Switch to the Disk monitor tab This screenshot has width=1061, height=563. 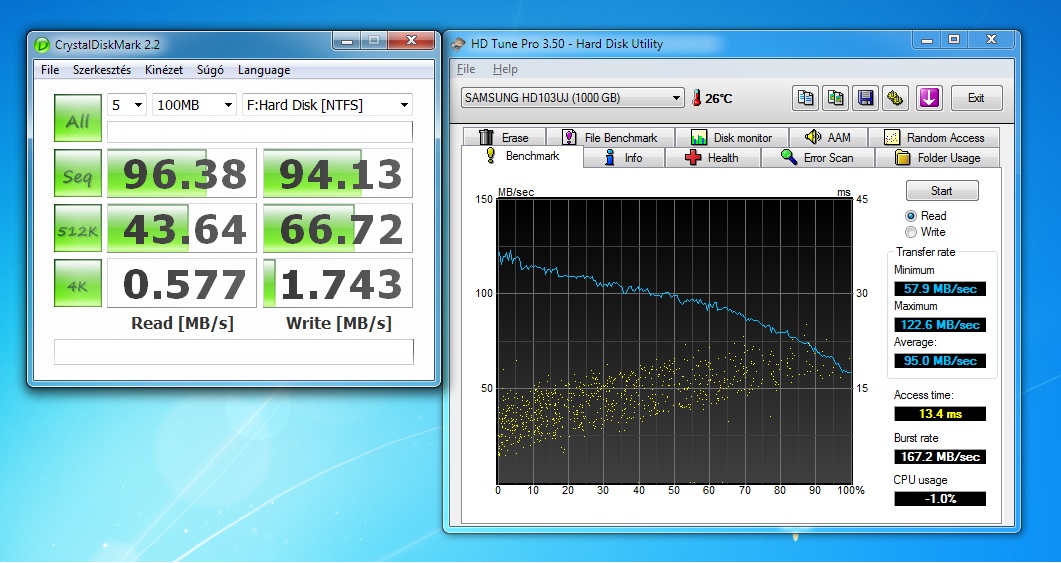[731, 137]
